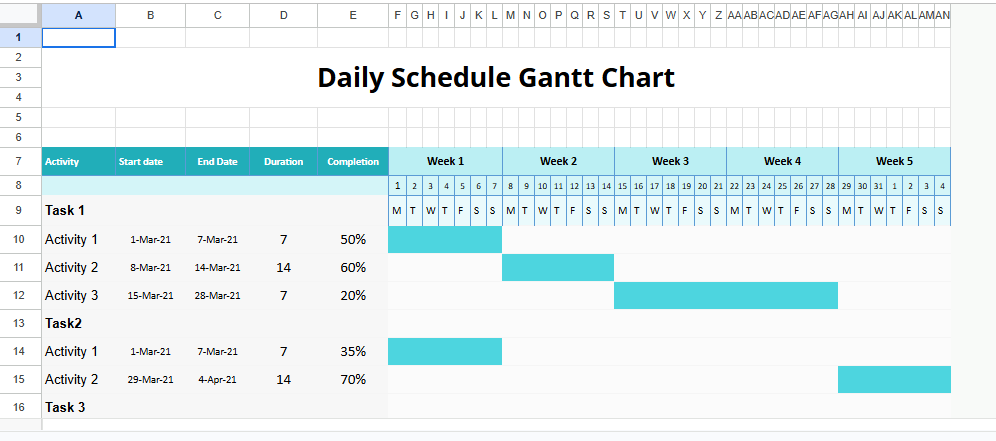
Task: Click the 28-Mar-21 end date cell
Action: [217, 295]
